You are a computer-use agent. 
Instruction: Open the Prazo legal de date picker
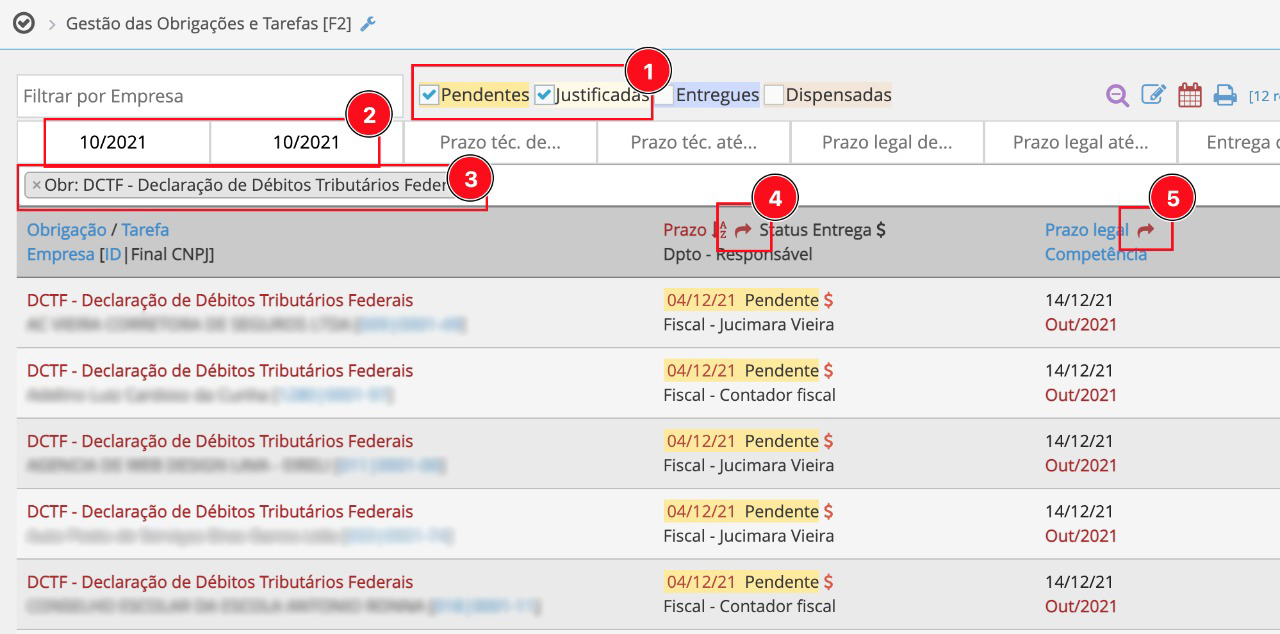point(886,142)
